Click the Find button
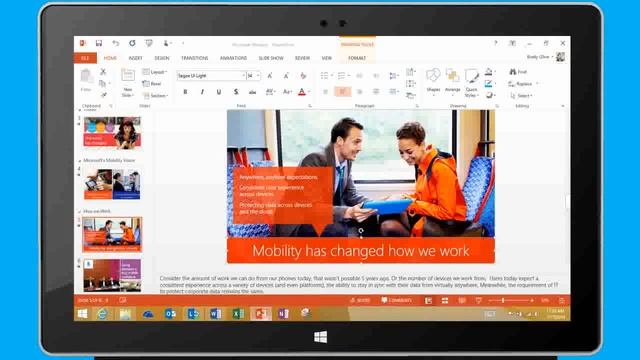This screenshot has height=360, width=640. (x=518, y=72)
